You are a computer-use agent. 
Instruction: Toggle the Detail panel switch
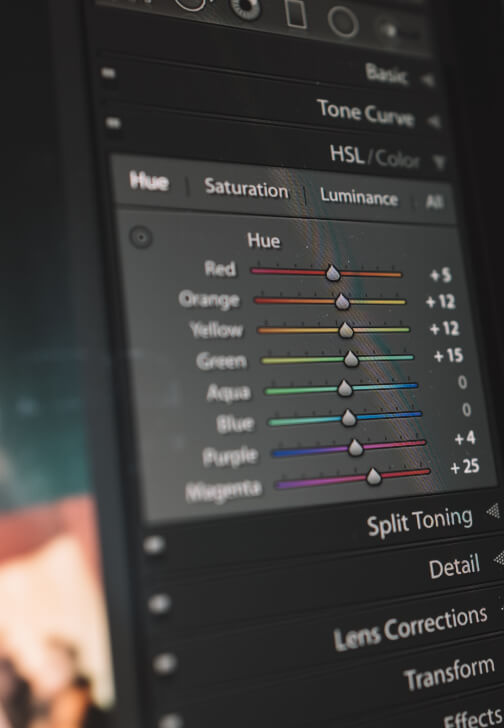click(x=159, y=604)
